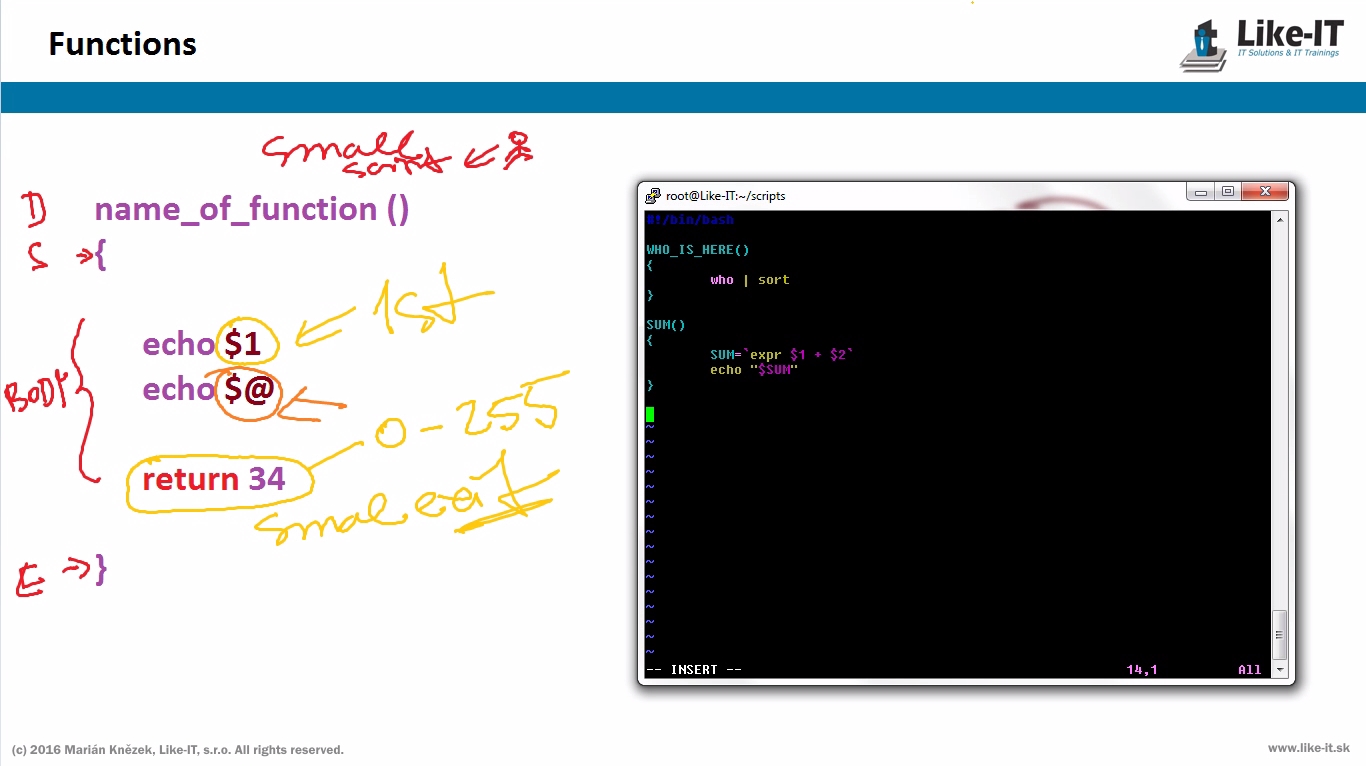Click the #!/bin/bash shebang line

[x=690, y=220]
